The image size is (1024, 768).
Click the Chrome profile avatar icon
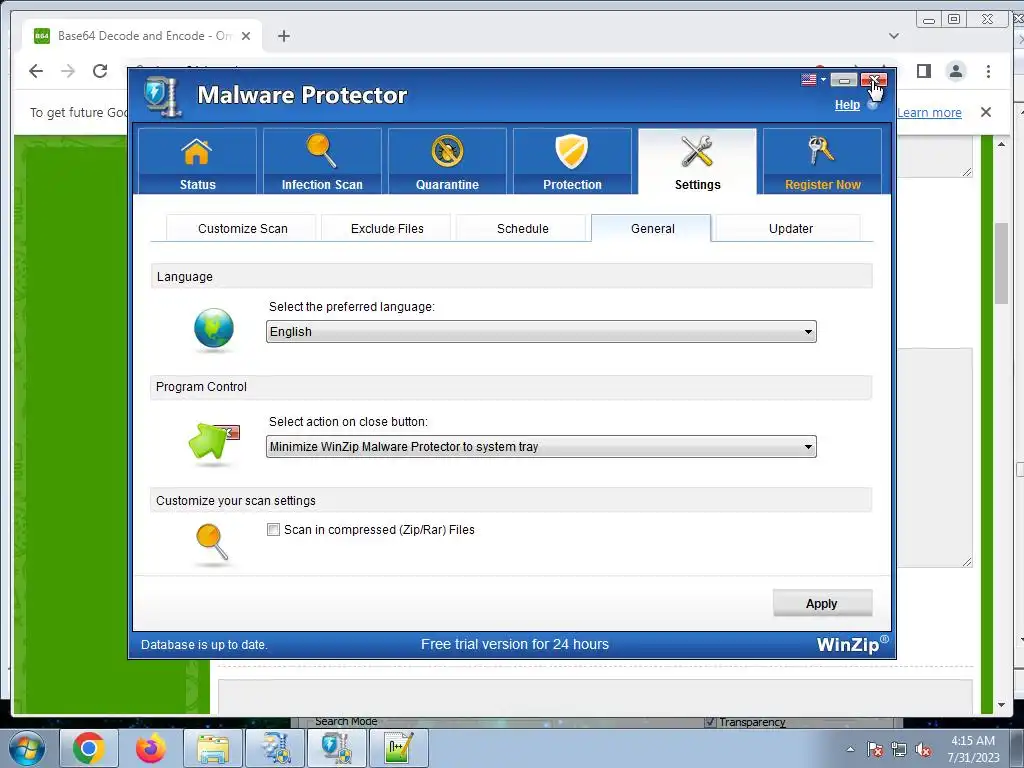[955, 71]
